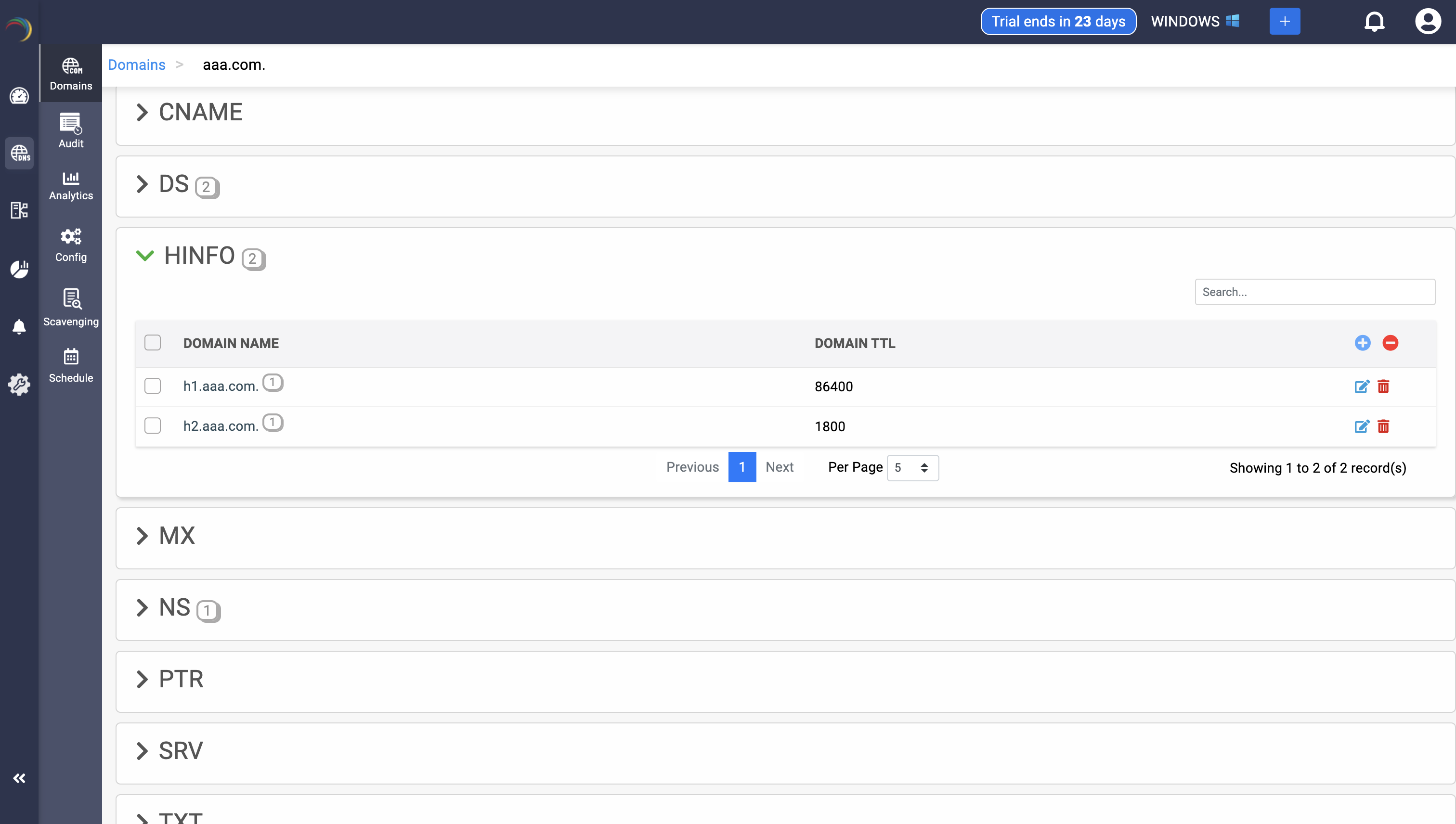Tick the checkbox for h2.aaa.com.
The height and width of the screenshot is (824, 1456).
point(152,426)
